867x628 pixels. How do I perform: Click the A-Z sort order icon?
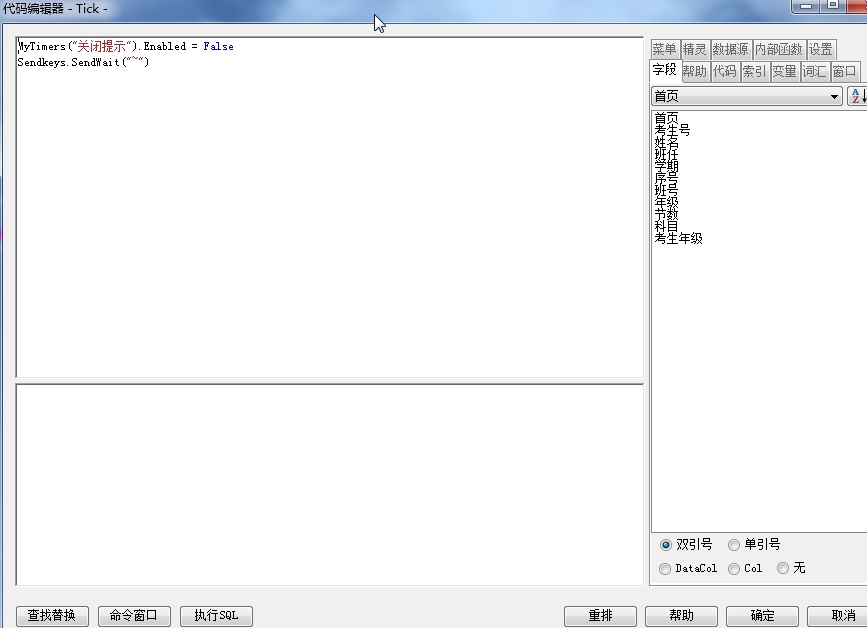[857, 96]
